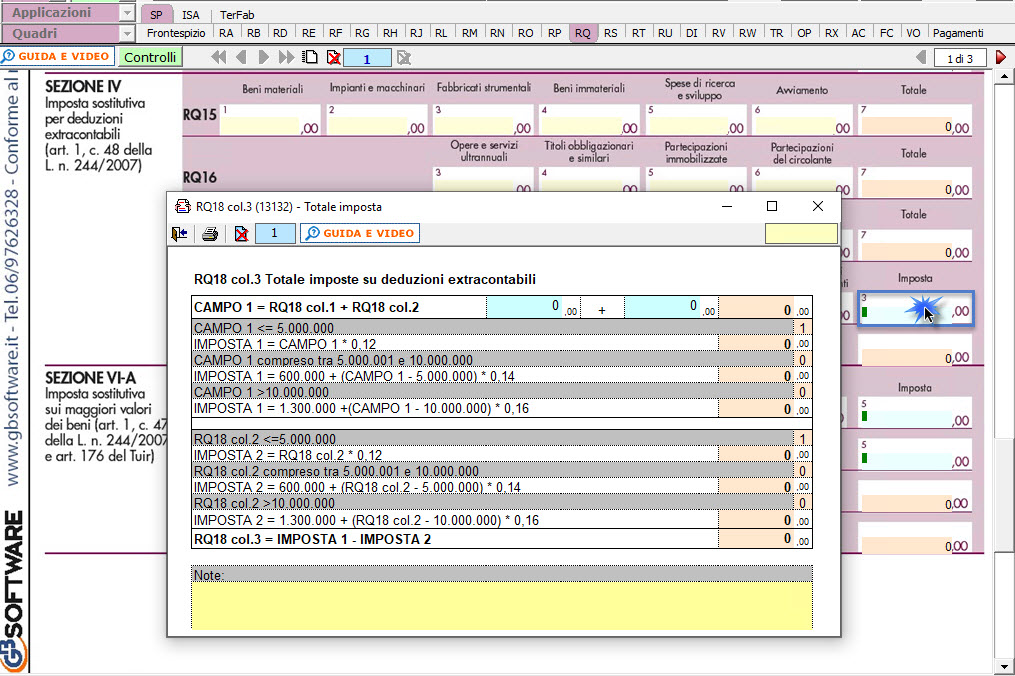
Task: Go to the next module page
Action: 263,58
